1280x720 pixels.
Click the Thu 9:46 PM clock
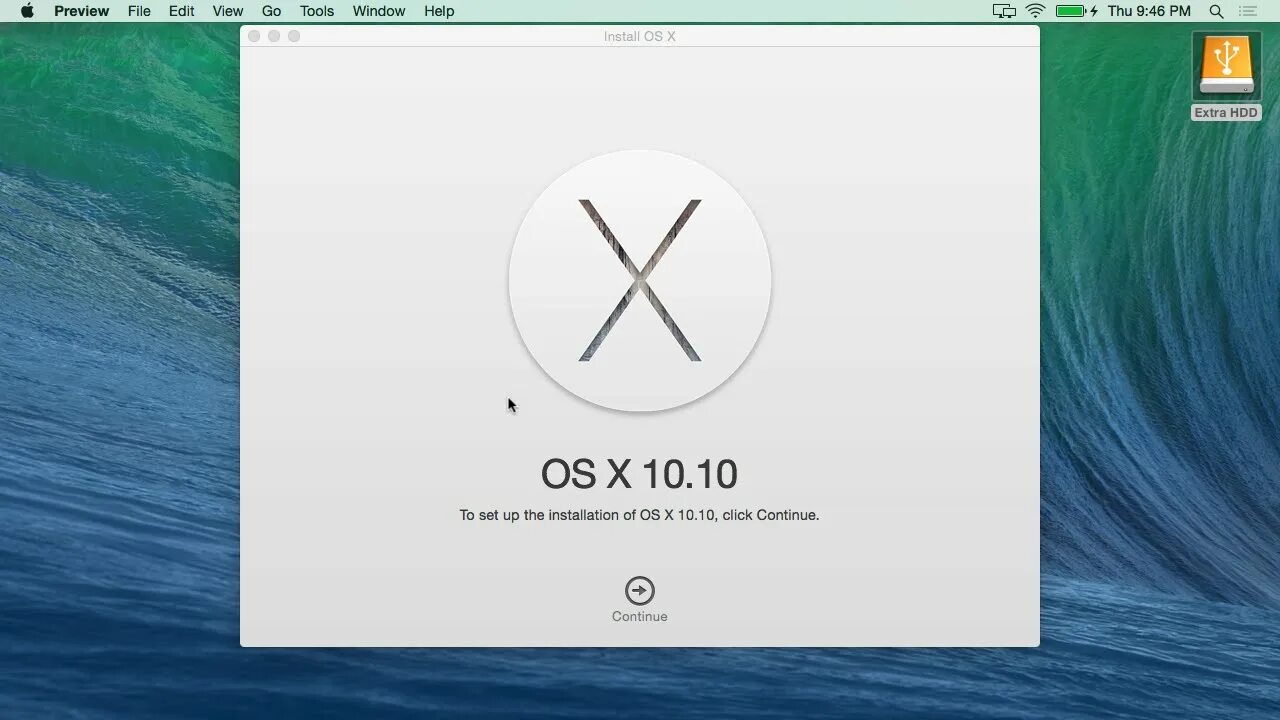[1149, 11]
